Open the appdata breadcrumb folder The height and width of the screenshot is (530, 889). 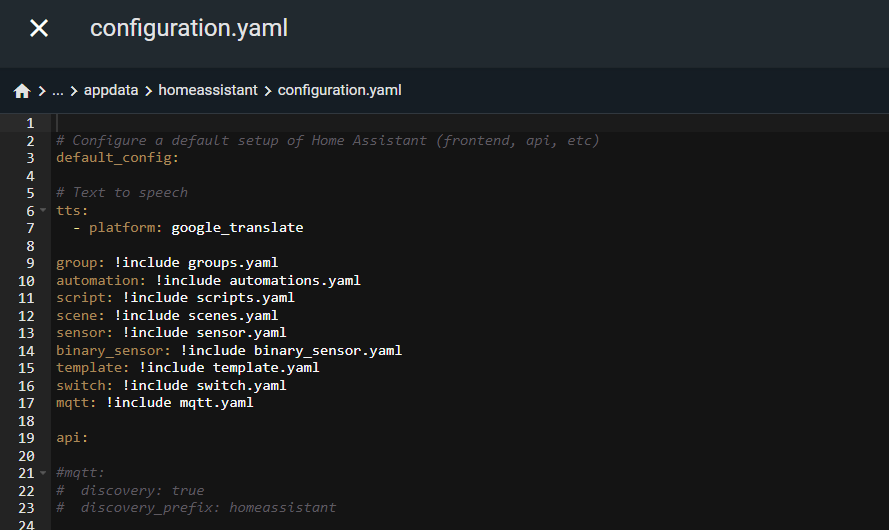pos(111,90)
